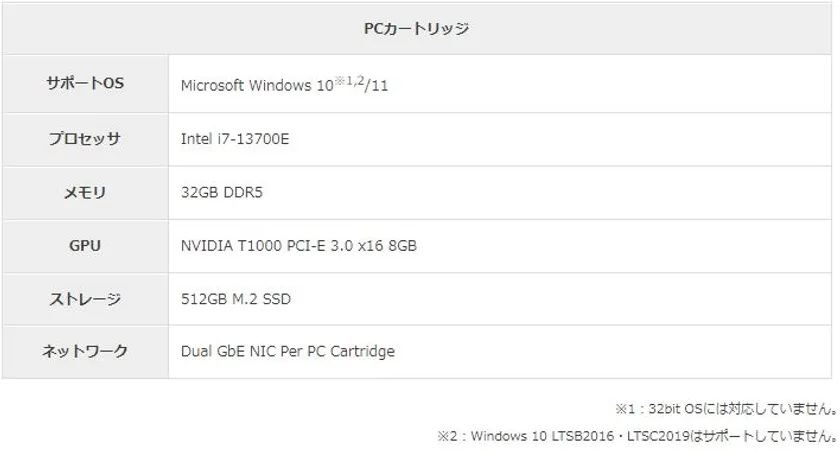Select the サポートOS row label

pyautogui.click(x=85, y=84)
